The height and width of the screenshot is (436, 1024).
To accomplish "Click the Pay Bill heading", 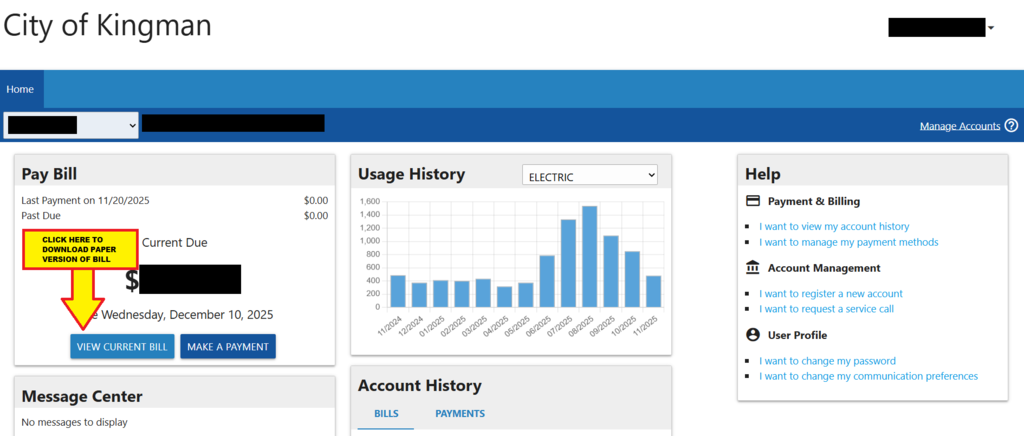I will tap(49, 174).
